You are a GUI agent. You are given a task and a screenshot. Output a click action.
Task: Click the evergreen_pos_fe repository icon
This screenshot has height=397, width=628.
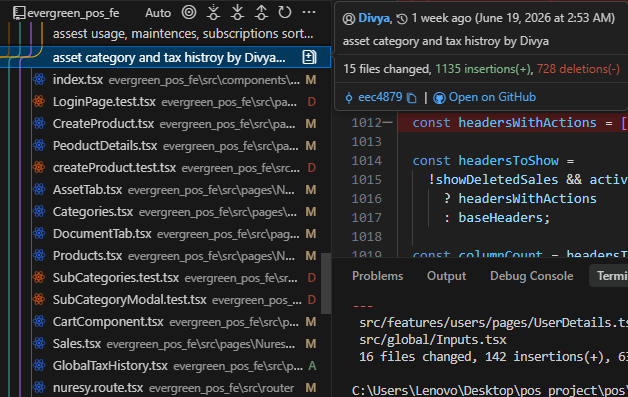pos(18,13)
